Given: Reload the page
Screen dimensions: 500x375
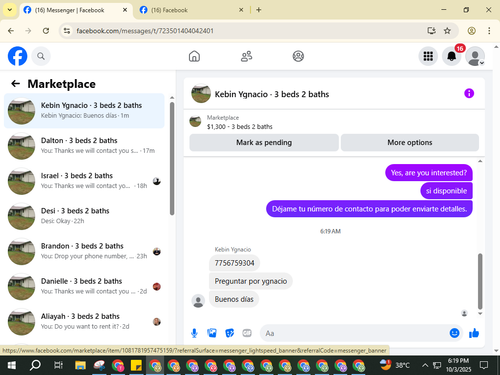Looking at the screenshot, I should click(x=46, y=31).
